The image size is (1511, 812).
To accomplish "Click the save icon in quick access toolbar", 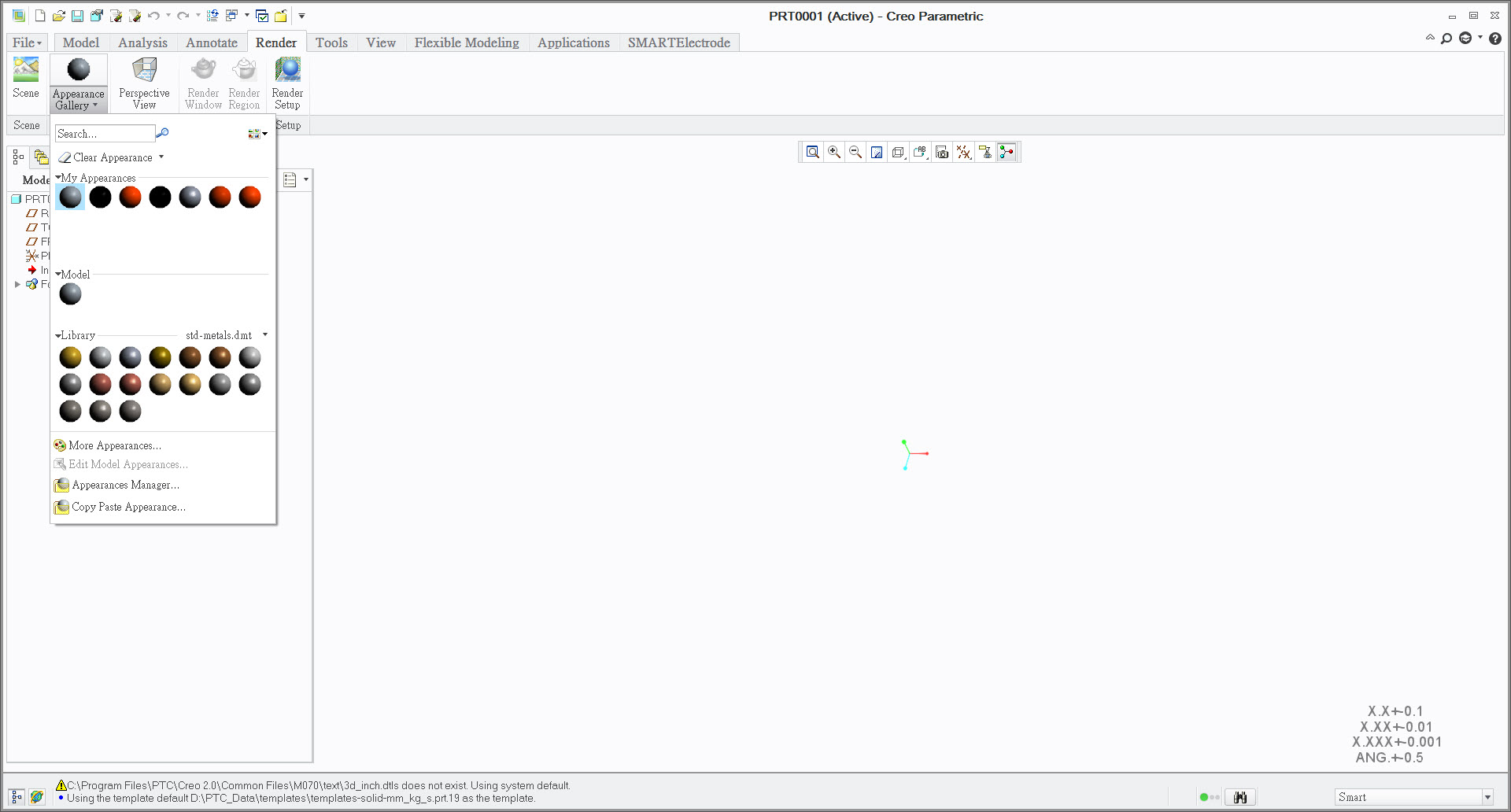I will point(77,16).
